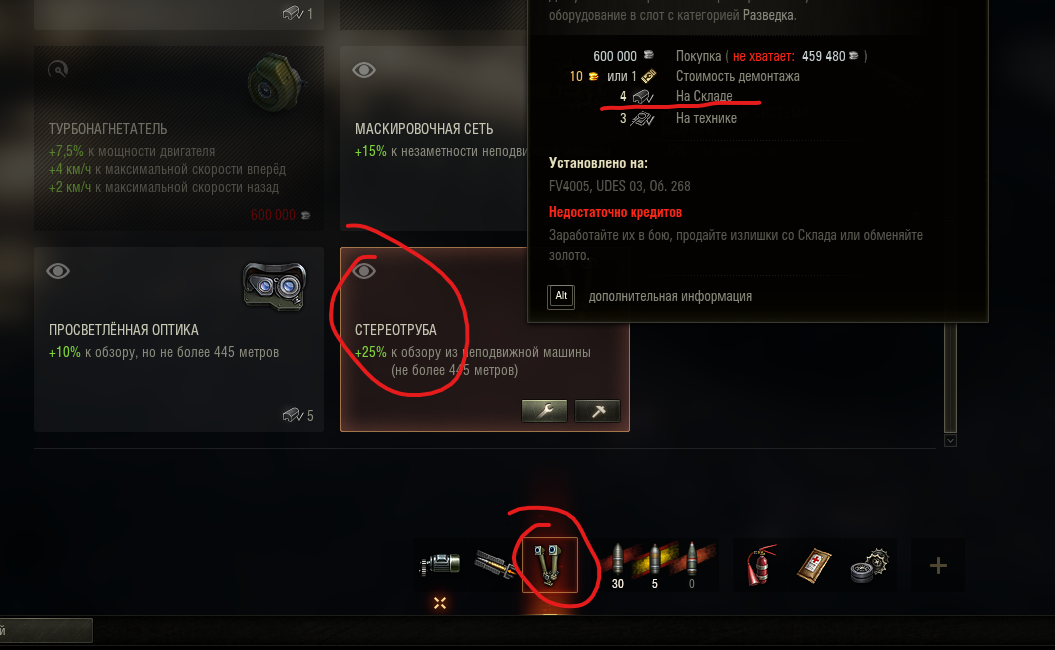The height and width of the screenshot is (650, 1055).
Task: Choose the shell slot showing 5 rounds
Action: (655, 565)
